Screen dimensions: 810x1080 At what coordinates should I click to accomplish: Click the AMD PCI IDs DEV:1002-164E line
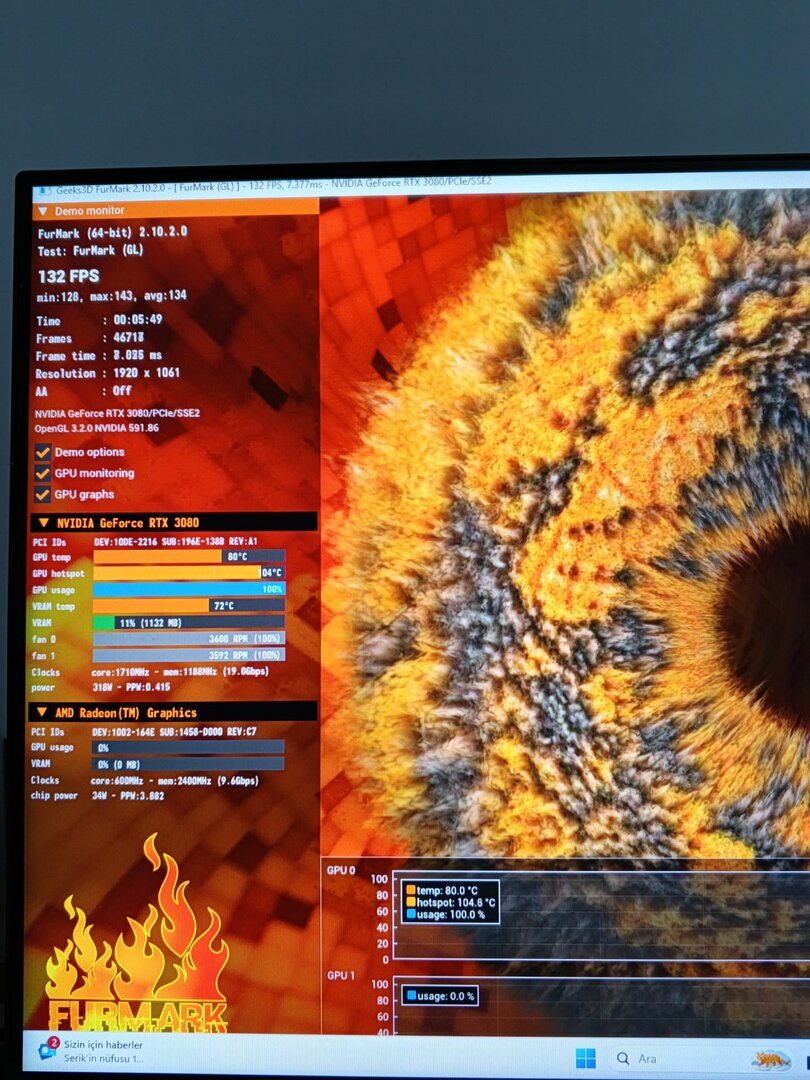click(143, 731)
